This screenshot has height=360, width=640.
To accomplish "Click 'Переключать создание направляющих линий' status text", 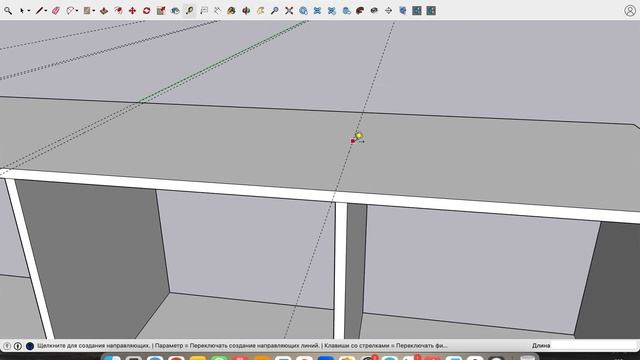I will coord(254,346).
